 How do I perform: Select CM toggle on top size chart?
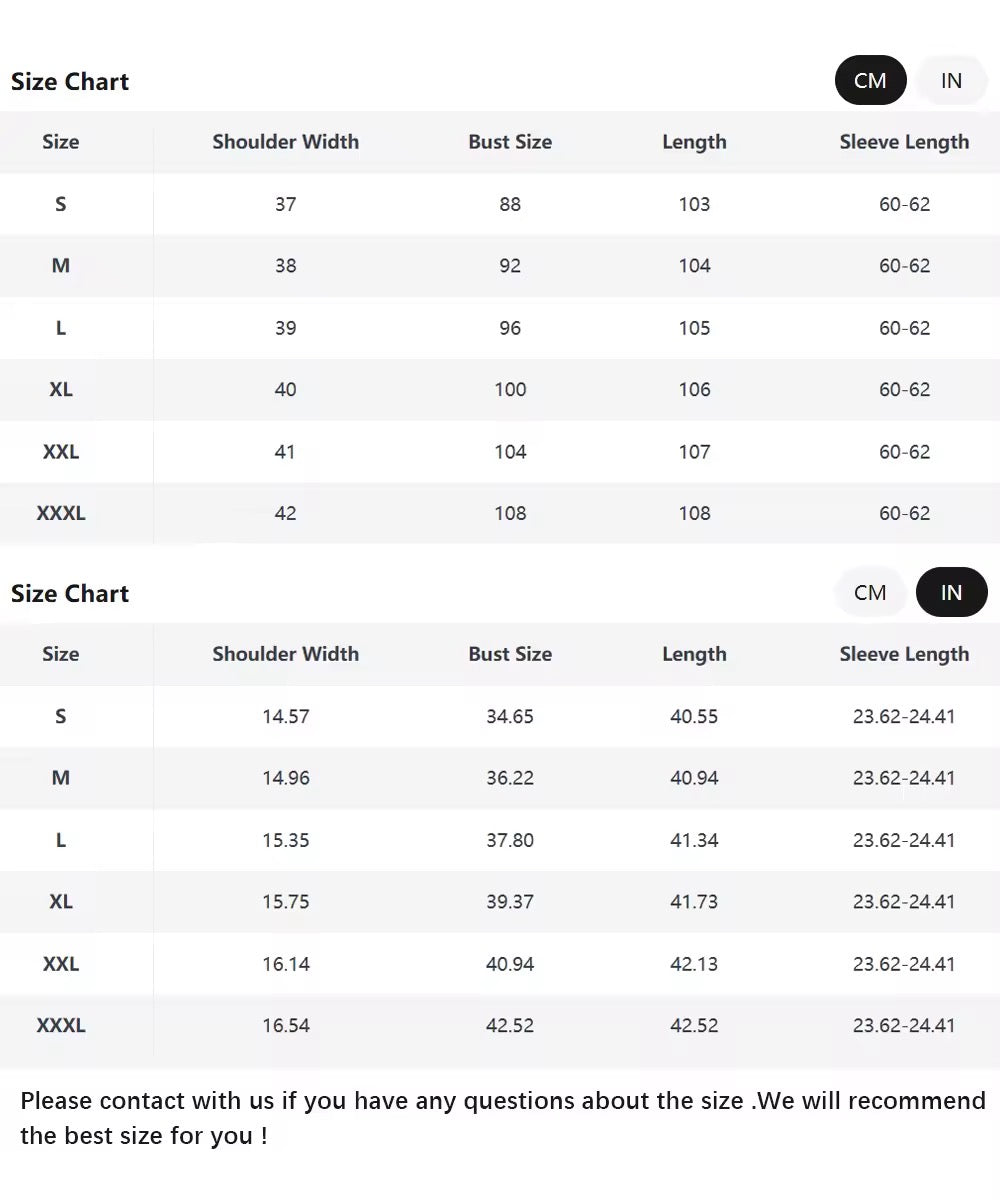[870, 81]
